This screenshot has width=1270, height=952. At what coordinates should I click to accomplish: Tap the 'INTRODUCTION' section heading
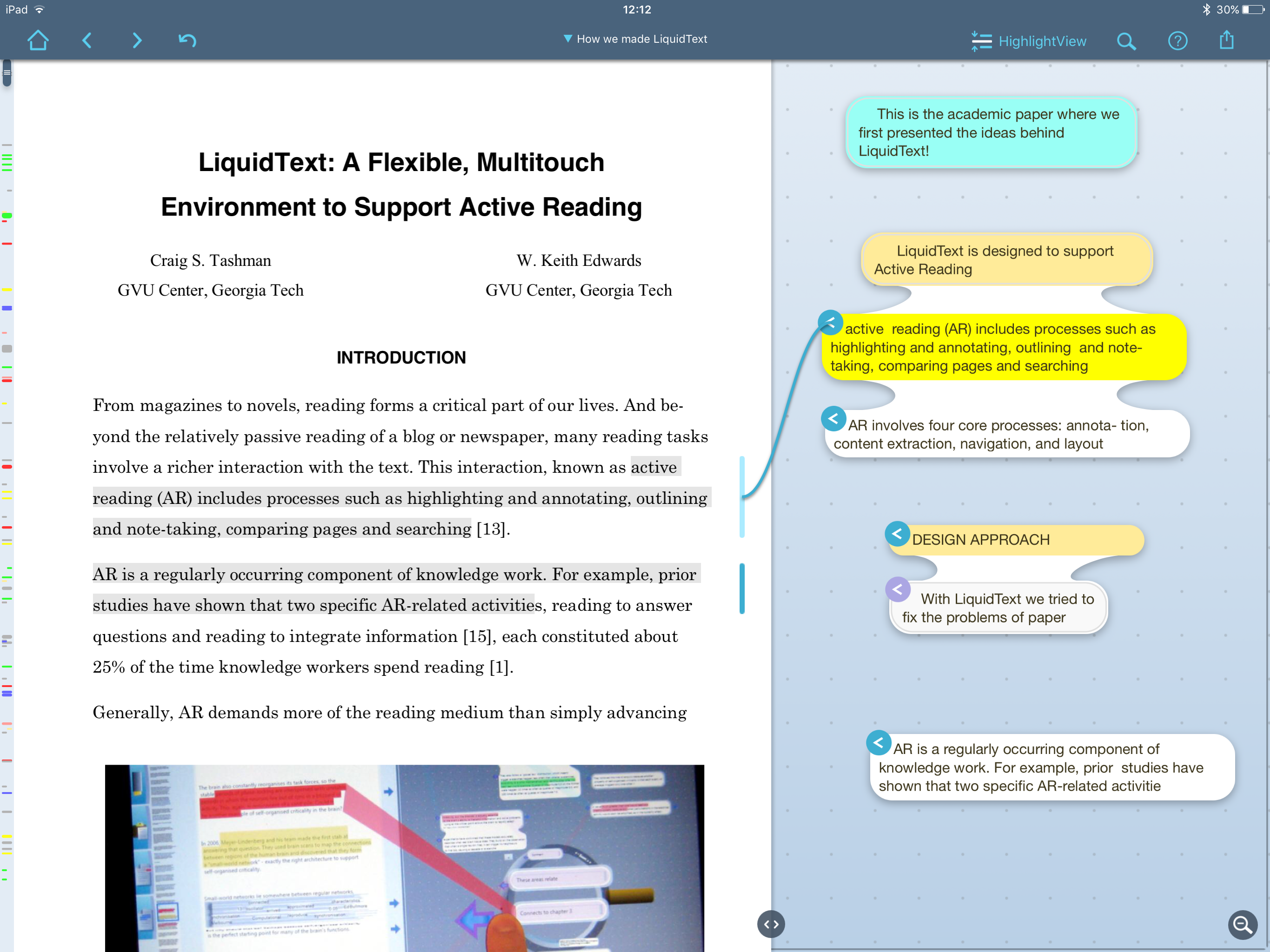pyautogui.click(x=401, y=358)
